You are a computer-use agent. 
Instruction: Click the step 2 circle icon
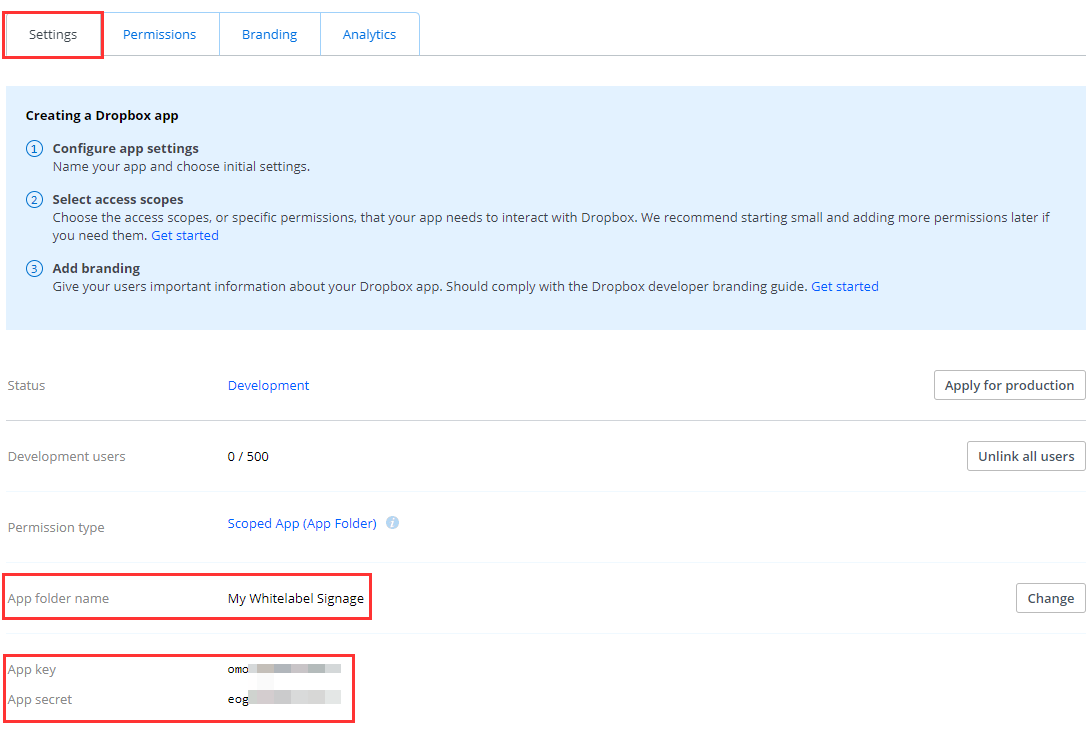pyautogui.click(x=35, y=200)
